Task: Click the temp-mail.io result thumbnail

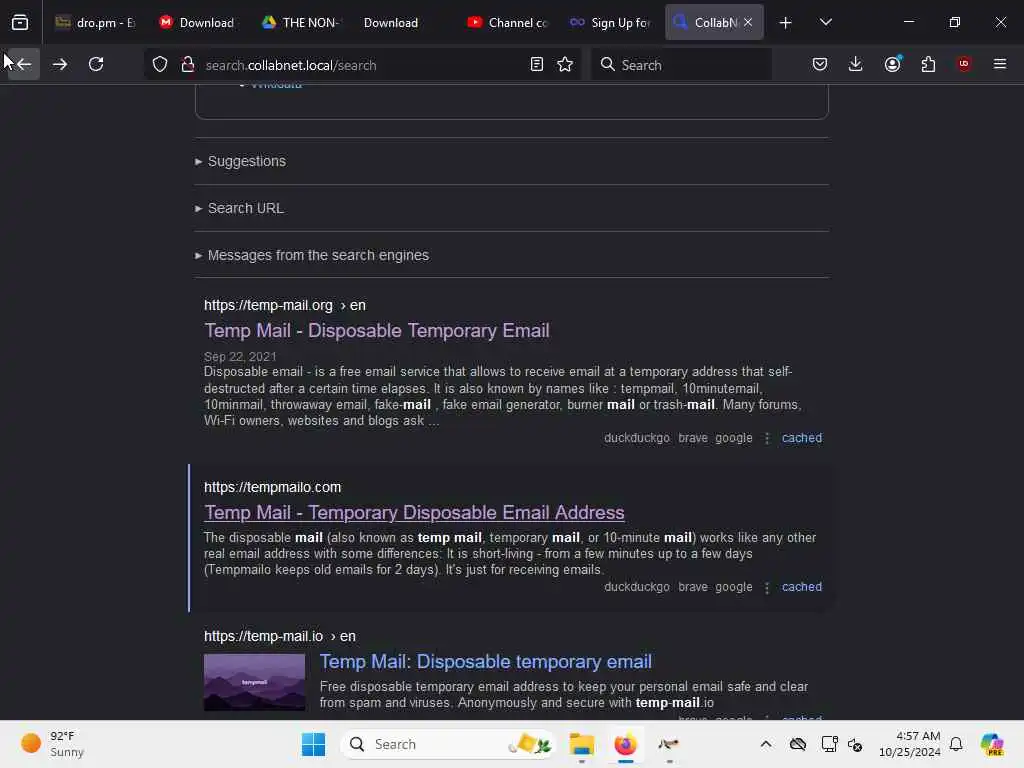Action: tap(254, 682)
